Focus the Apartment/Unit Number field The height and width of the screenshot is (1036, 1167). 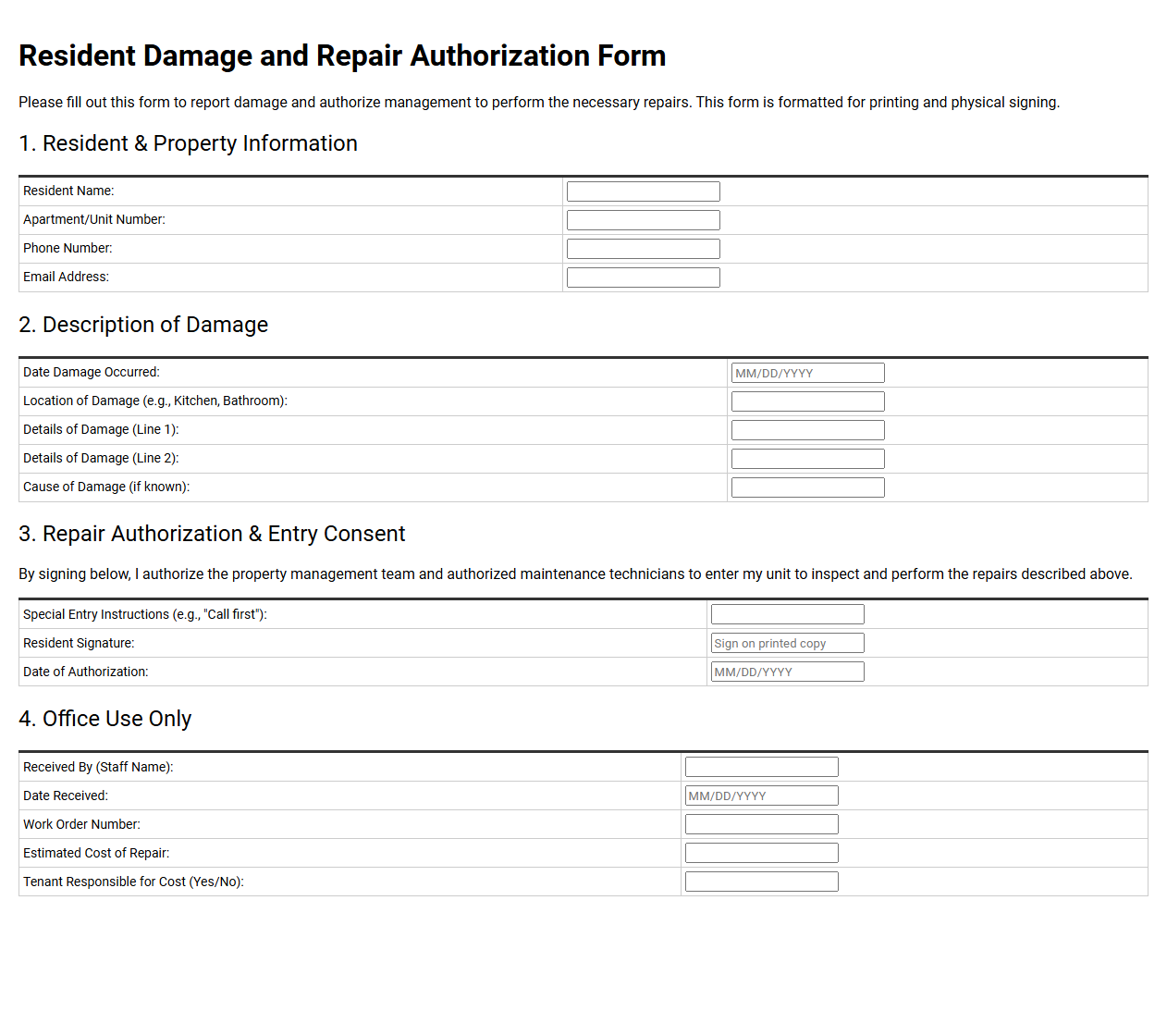coord(643,220)
